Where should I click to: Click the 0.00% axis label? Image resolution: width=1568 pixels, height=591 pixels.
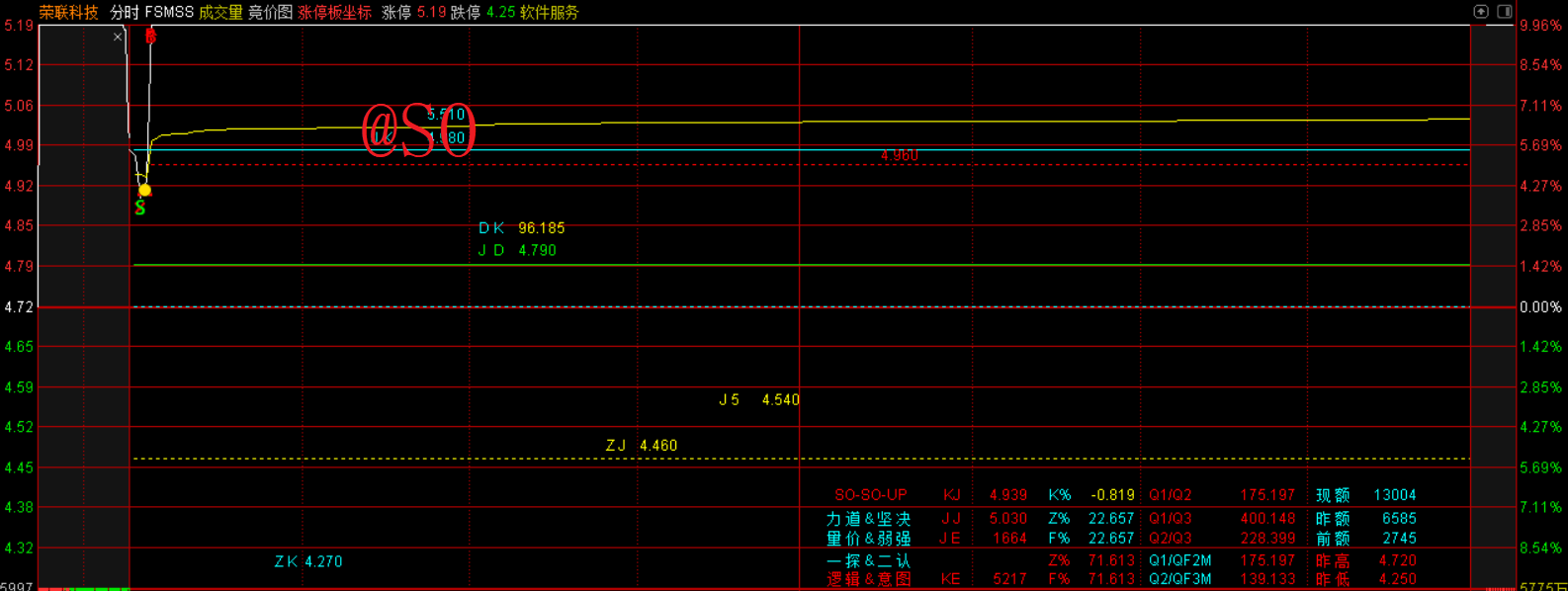pyautogui.click(x=1541, y=307)
